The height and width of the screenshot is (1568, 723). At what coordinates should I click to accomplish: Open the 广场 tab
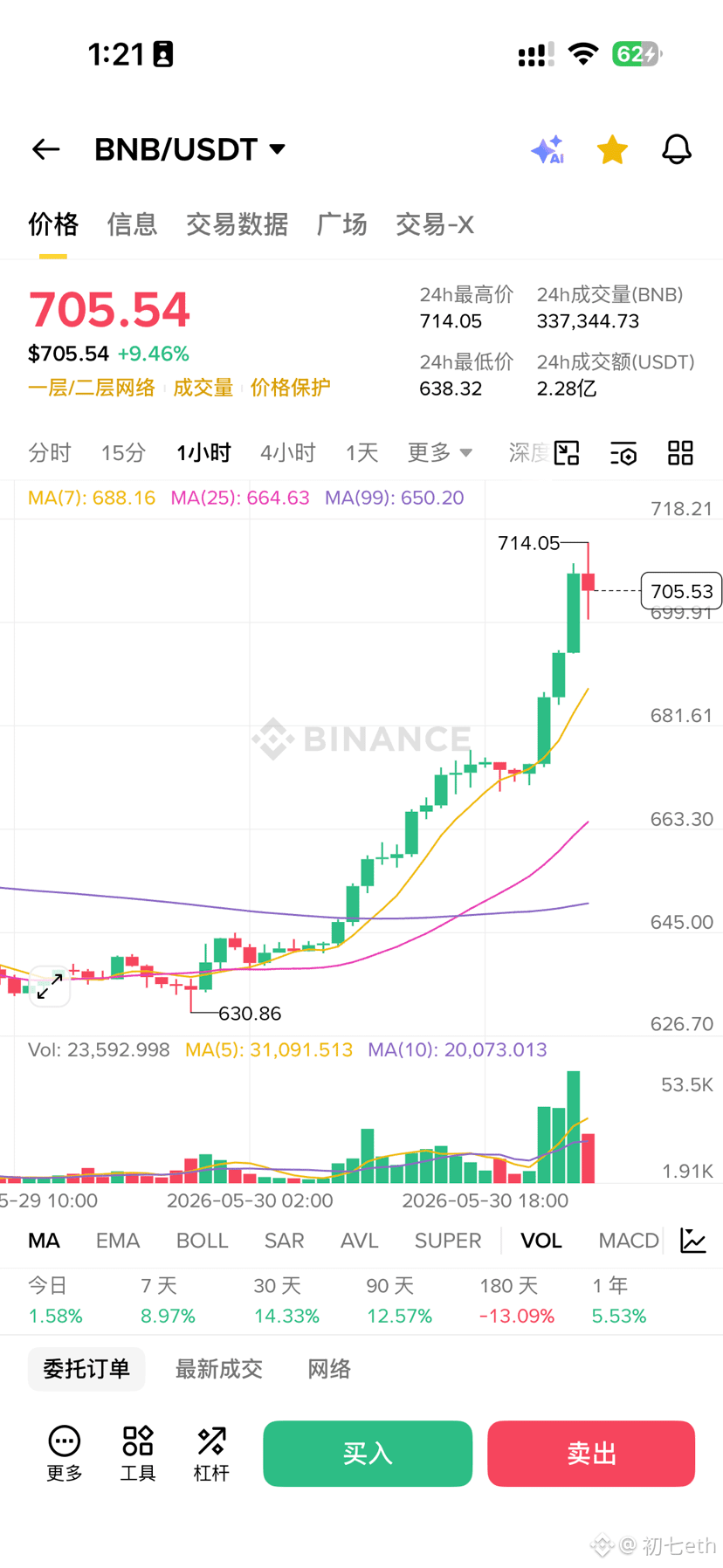pyautogui.click(x=341, y=224)
